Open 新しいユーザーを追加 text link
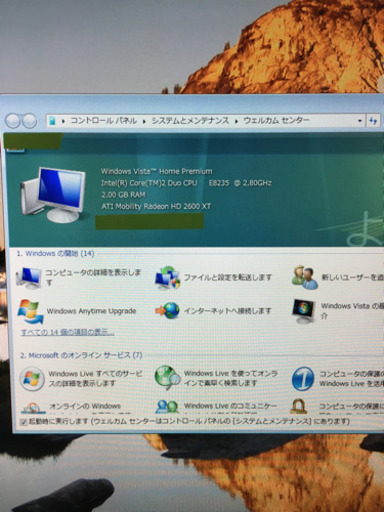The height and width of the screenshot is (512, 384). 352,277
